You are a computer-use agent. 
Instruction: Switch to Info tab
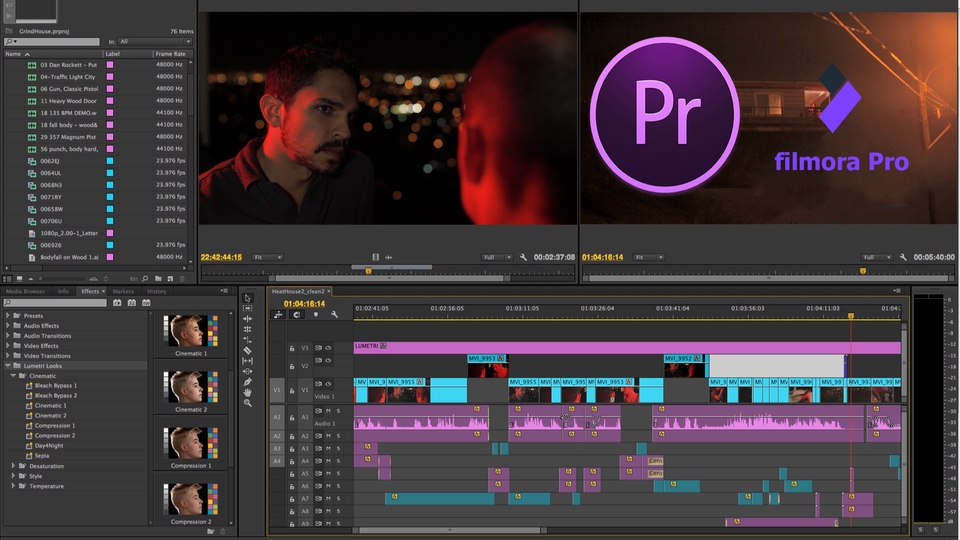point(63,291)
